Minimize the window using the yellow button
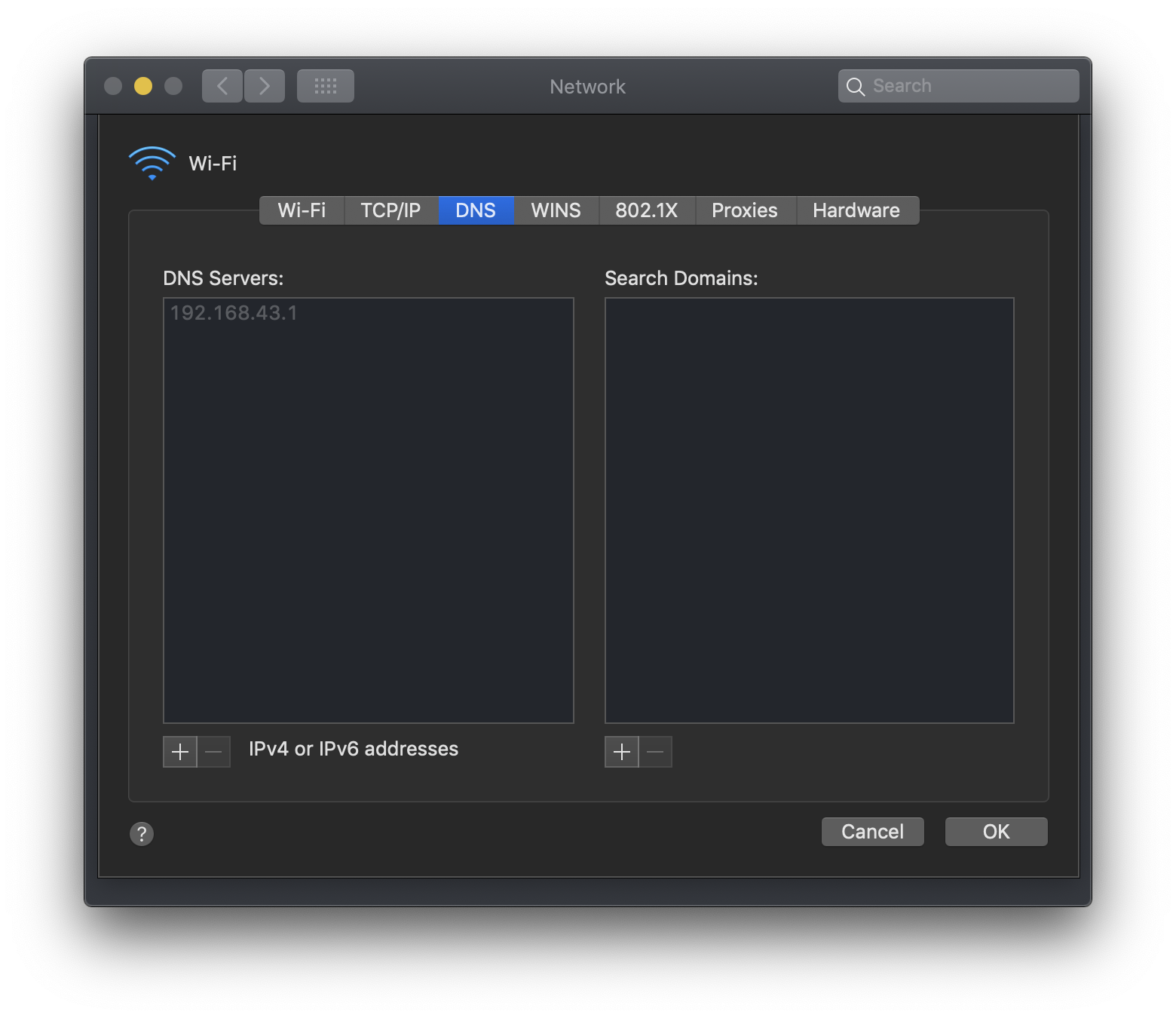This screenshot has width=1176, height=1018. tap(143, 86)
